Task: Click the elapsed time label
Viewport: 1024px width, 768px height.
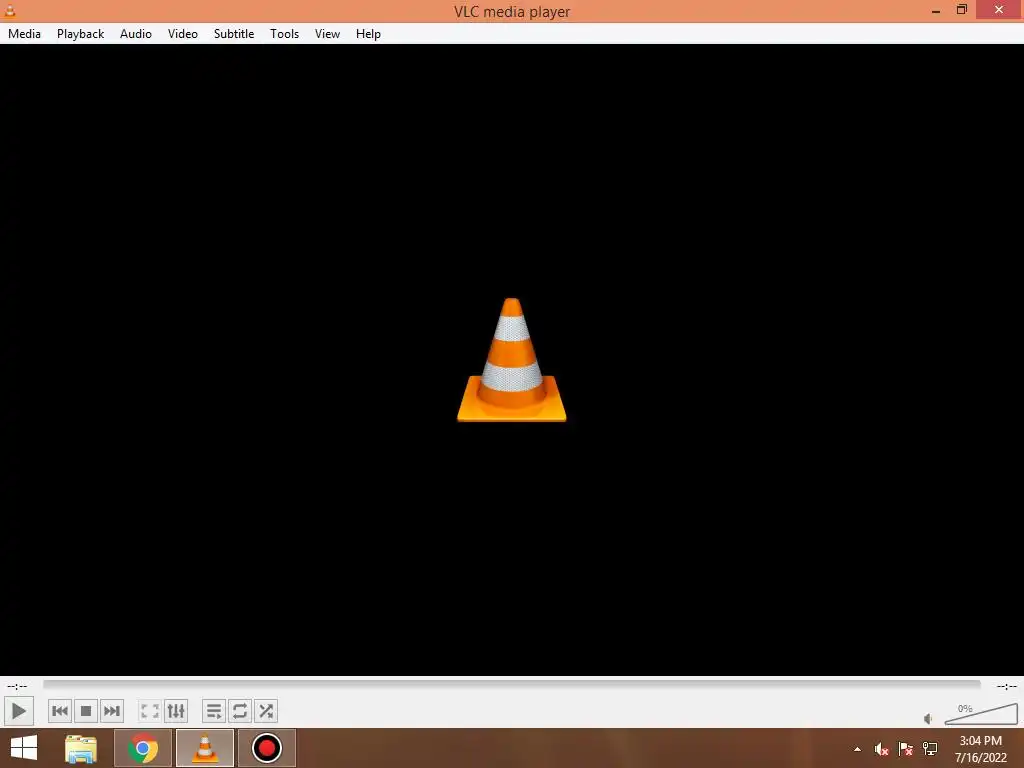Action: click(17, 686)
